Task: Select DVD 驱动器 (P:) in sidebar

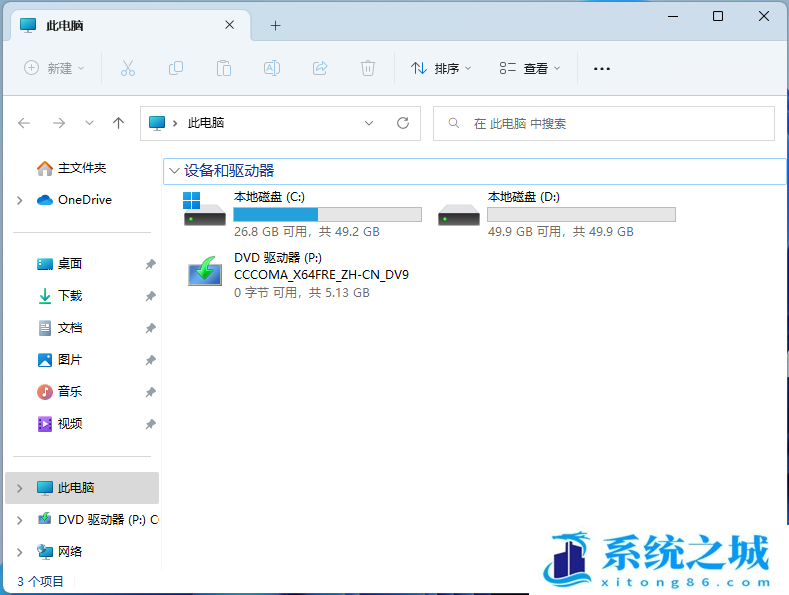Action: [98, 519]
